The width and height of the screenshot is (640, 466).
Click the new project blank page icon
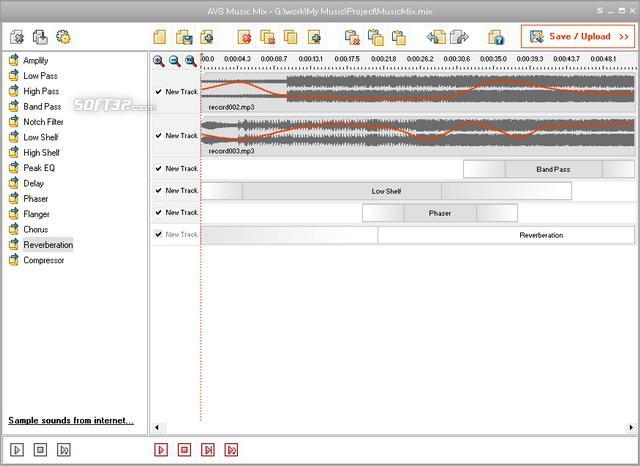160,37
